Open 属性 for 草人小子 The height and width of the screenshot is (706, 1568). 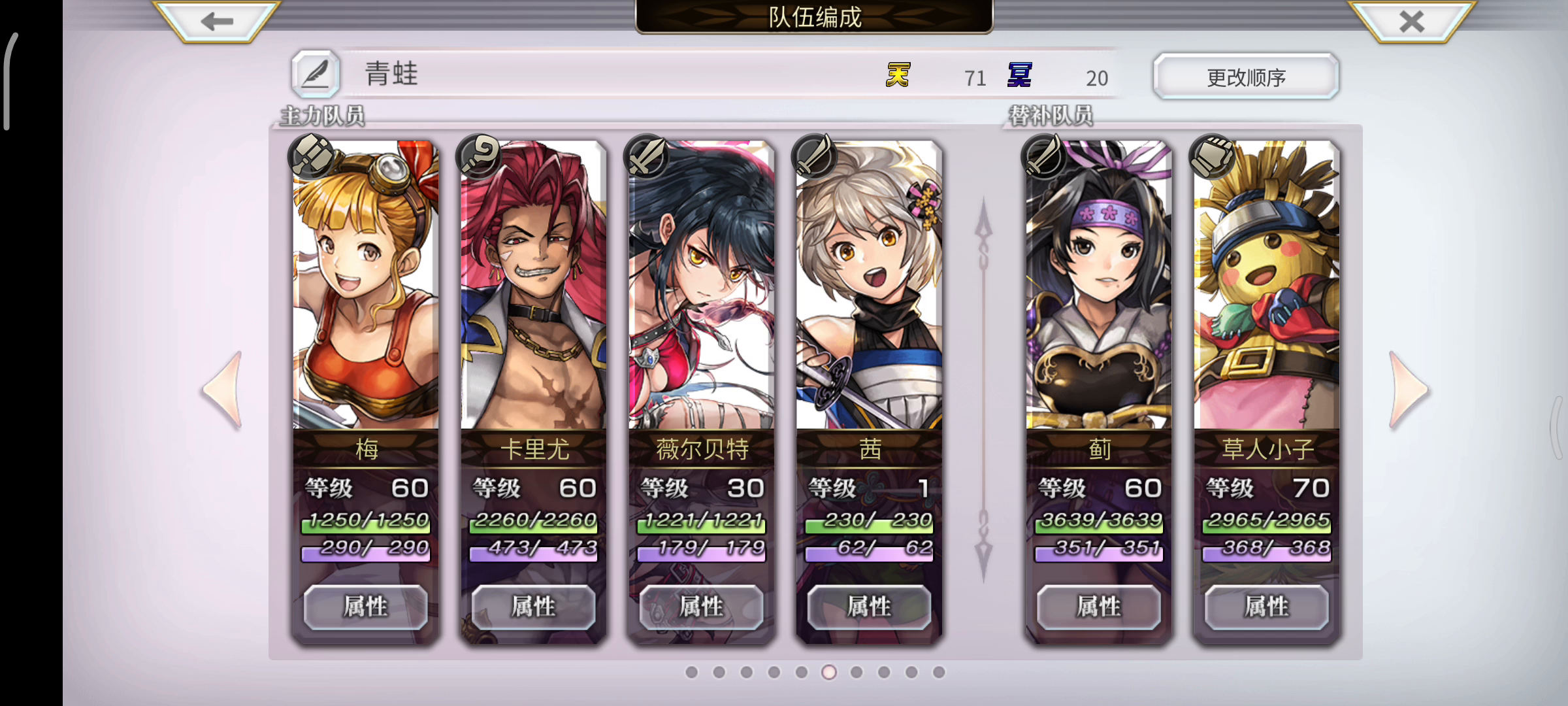click(1266, 607)
